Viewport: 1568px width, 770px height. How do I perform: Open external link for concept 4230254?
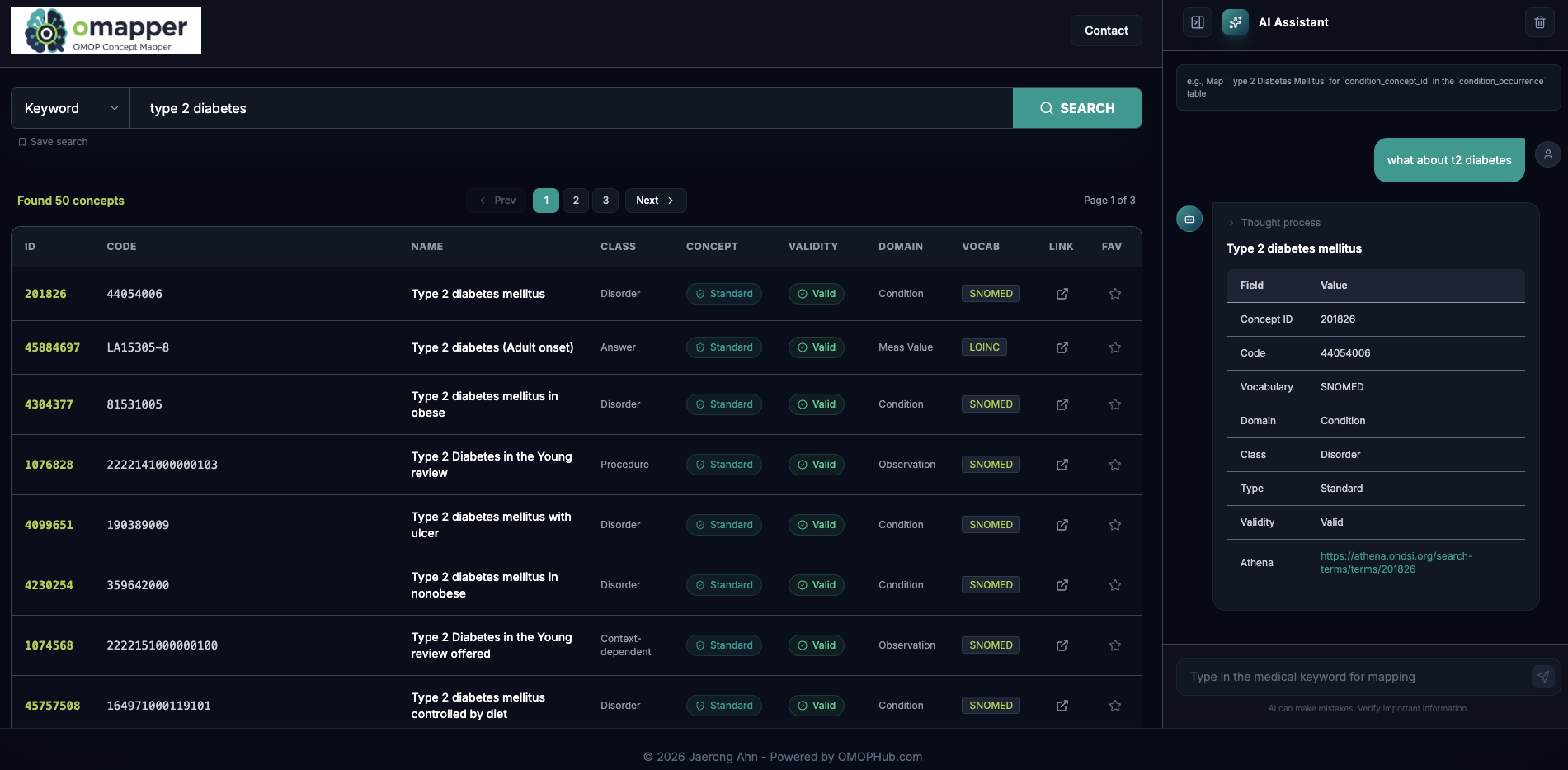(x=1062, y=585)
